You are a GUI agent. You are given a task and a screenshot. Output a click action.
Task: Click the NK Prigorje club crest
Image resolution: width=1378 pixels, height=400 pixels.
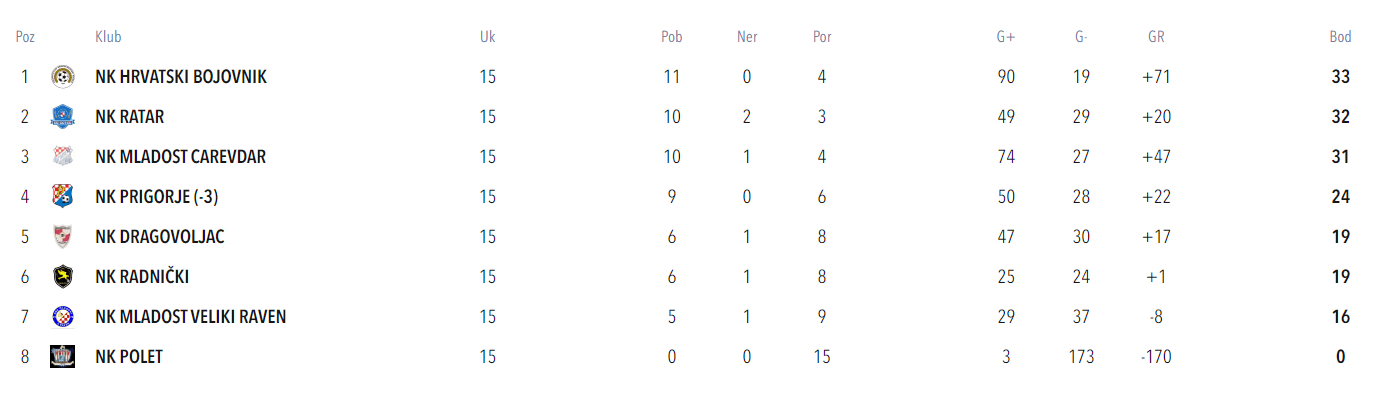coord(62,197)
